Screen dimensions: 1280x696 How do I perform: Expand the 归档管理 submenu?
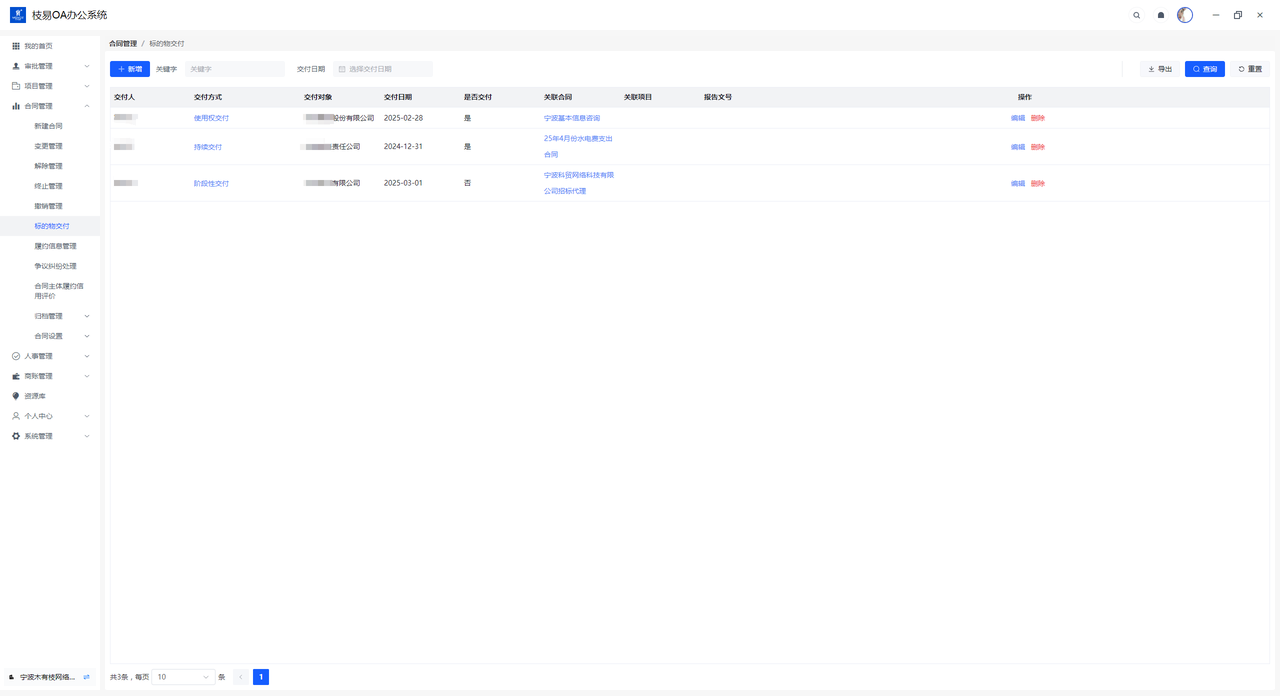87,316
